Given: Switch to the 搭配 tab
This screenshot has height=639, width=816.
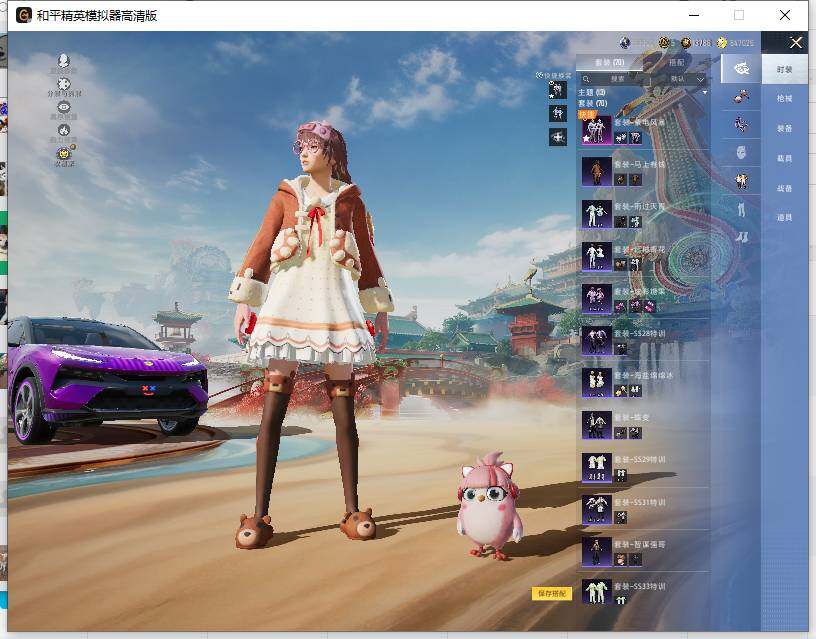Looking at the screenshot, I should tap(677, 62).
